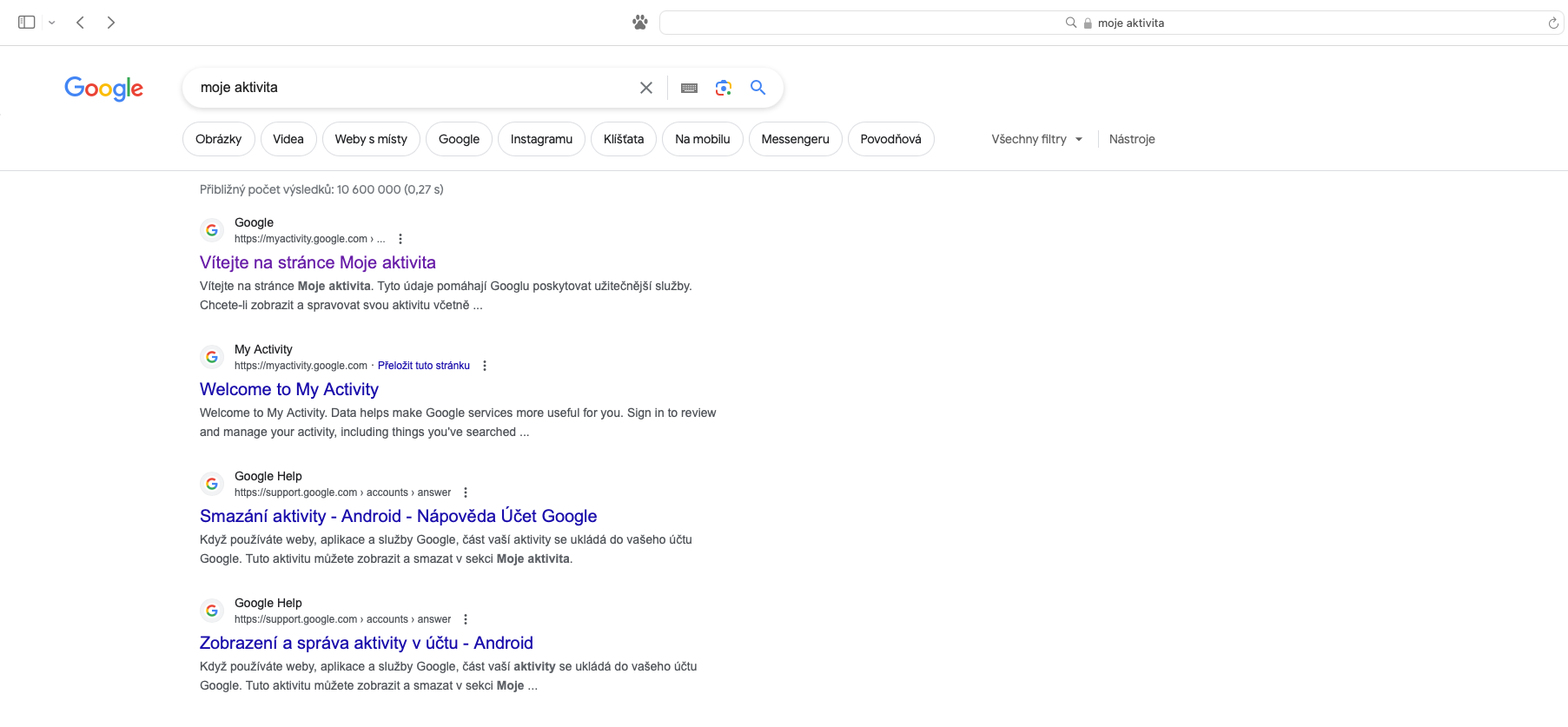The height and width of the screenshot is (727, 1568).
Task: Switch to the Obrázky filter tab
Action: (218, 139)
